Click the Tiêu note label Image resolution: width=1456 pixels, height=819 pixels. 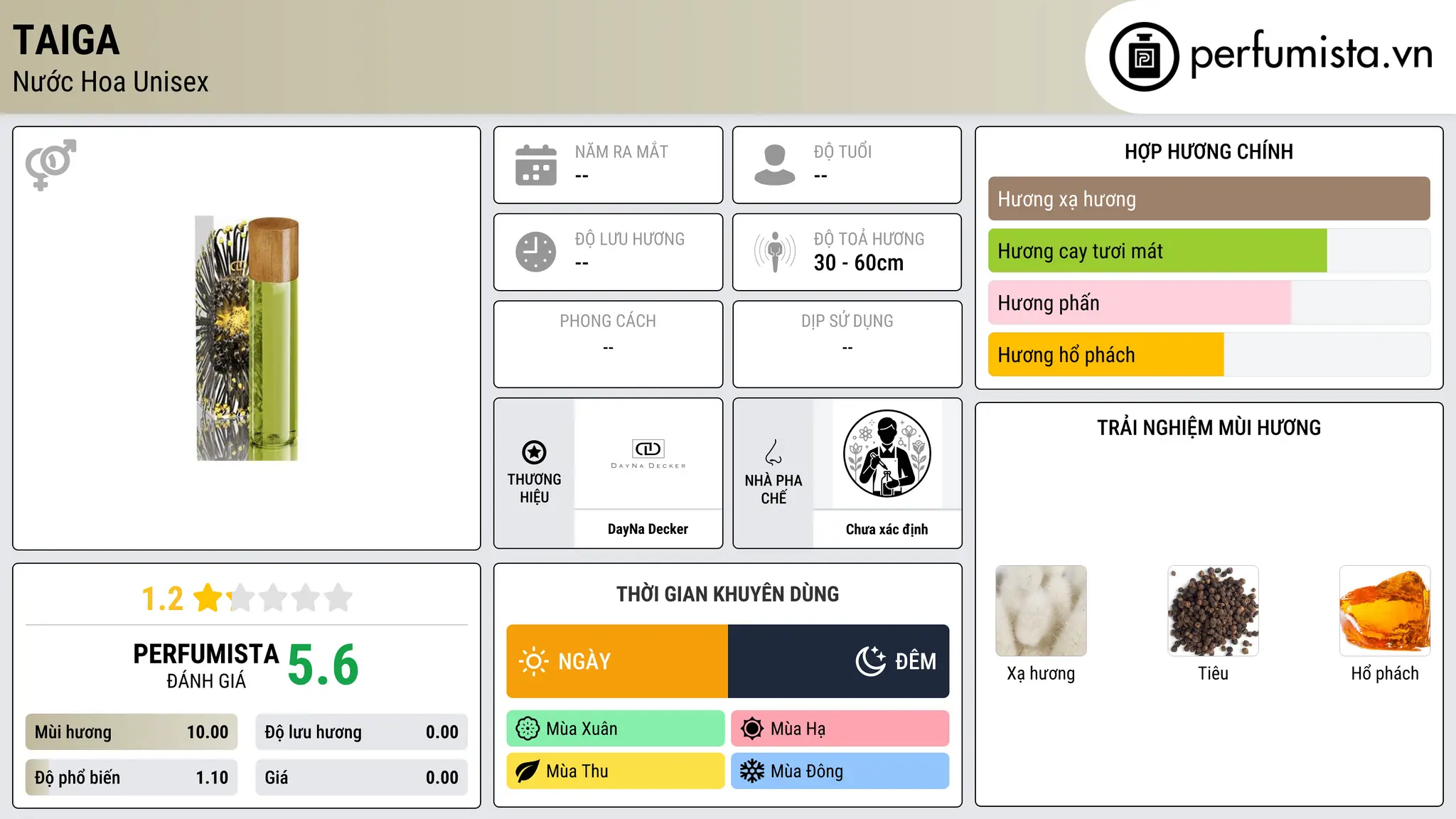pyautogui.click(x=1213, y=673)
